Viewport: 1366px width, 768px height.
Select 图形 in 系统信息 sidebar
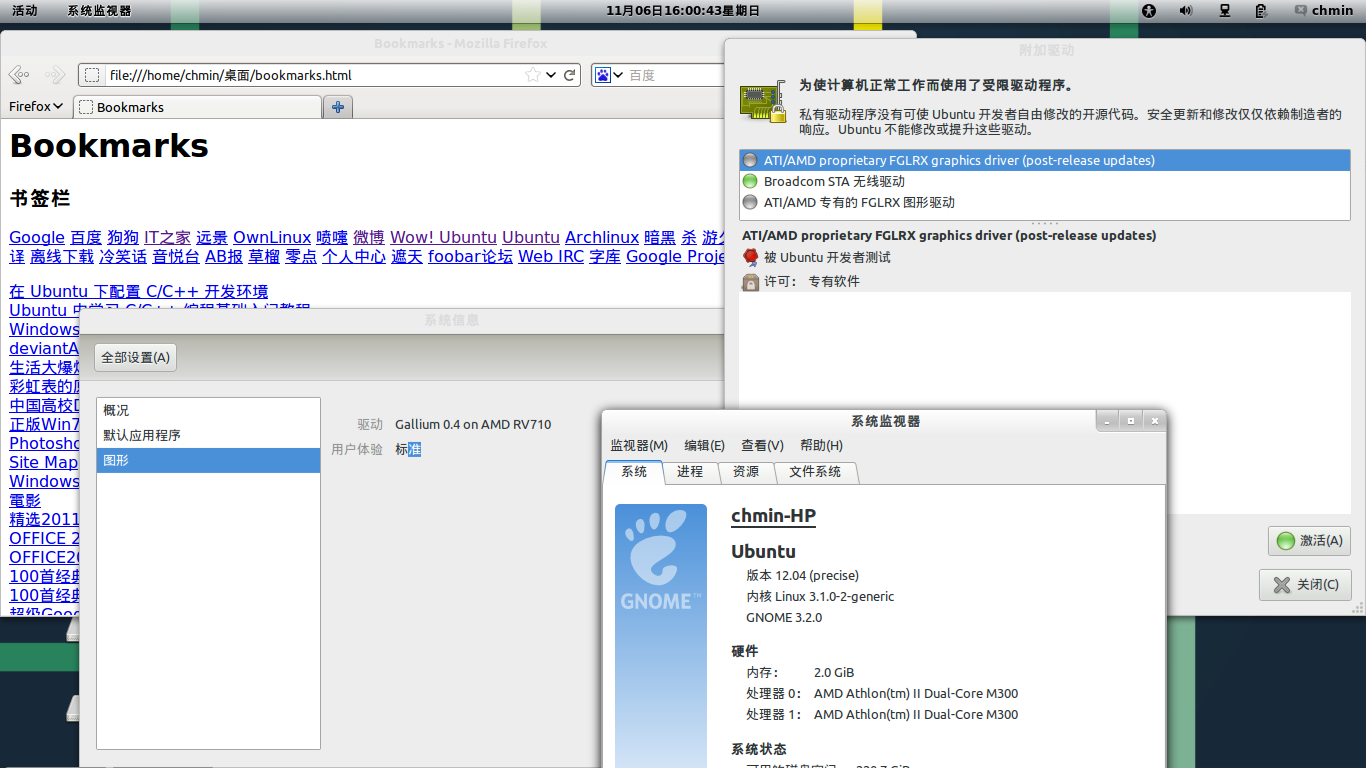(208, 460)
